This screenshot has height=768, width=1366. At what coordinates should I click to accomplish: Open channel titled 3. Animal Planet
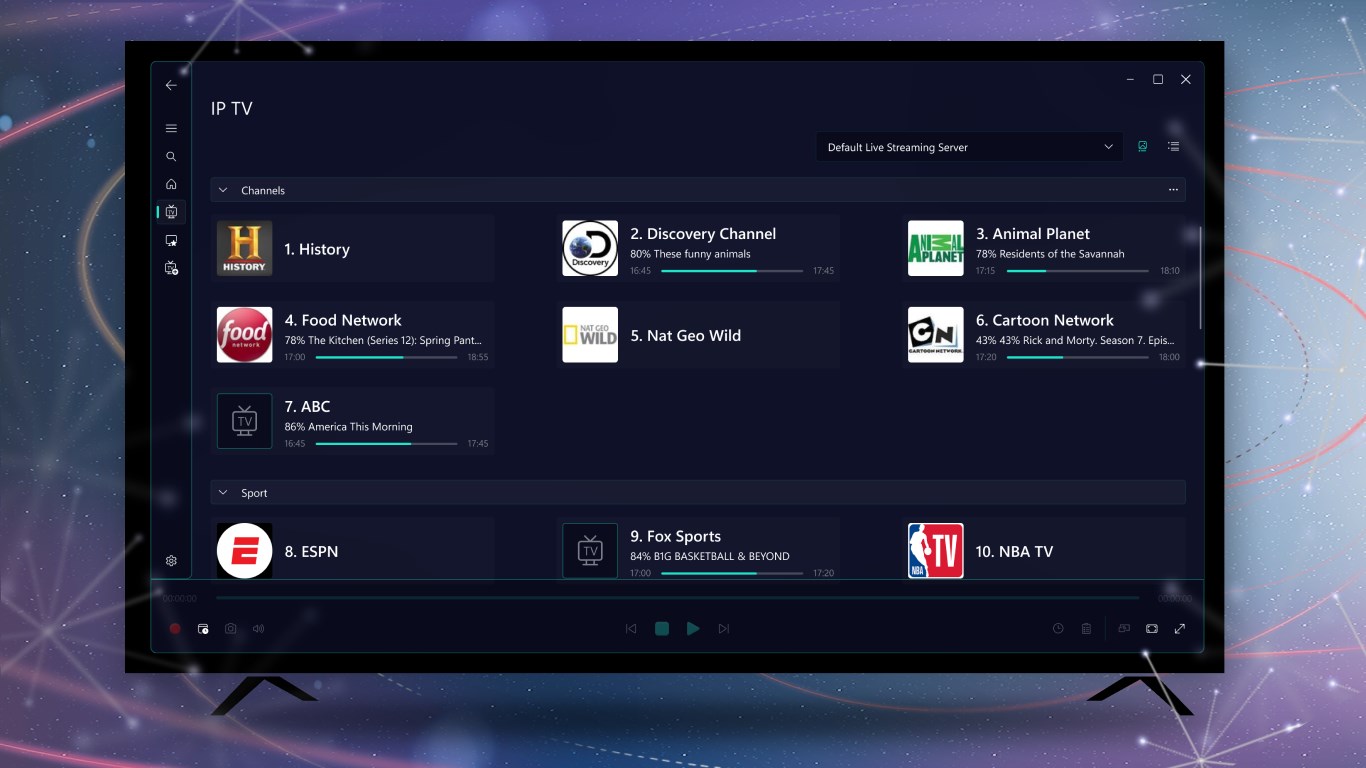pos(1033,234)
